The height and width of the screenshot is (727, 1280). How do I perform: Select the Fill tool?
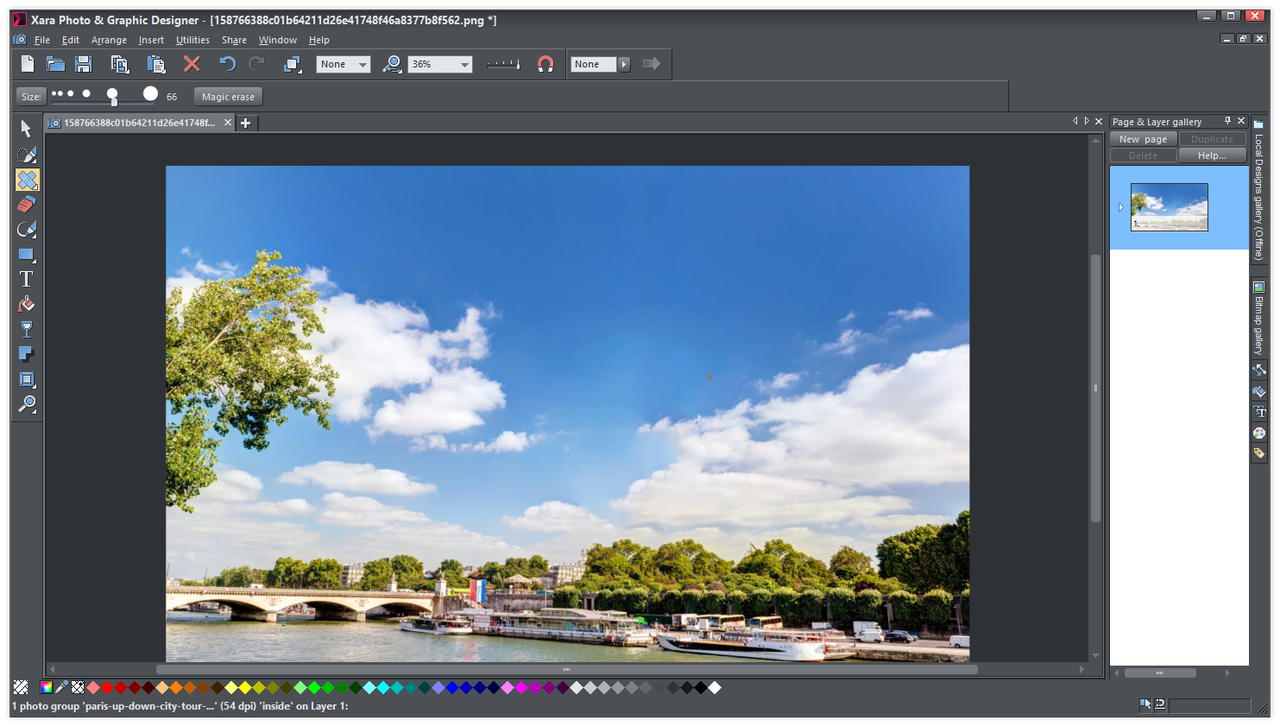(x=27, y=305)
